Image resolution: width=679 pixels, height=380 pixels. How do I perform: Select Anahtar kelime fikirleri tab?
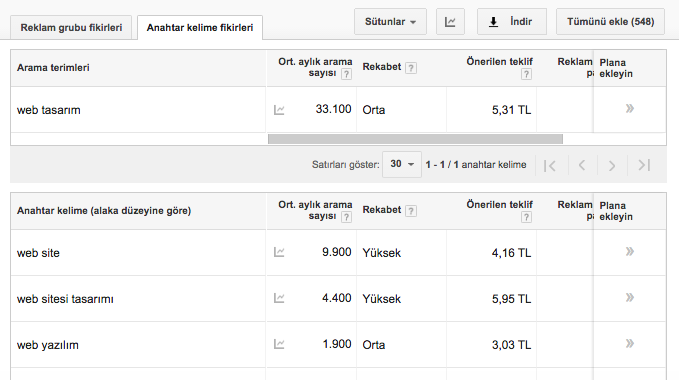click(x=200, y=28)
